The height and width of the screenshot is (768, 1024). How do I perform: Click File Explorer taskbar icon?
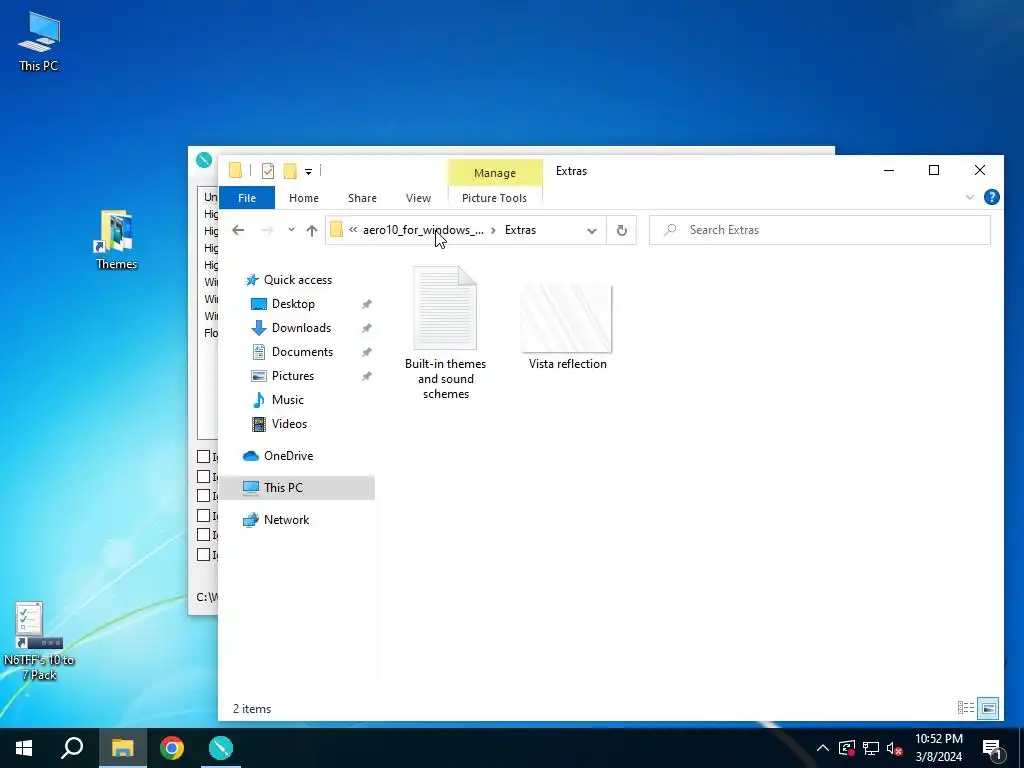pos(122,748)
